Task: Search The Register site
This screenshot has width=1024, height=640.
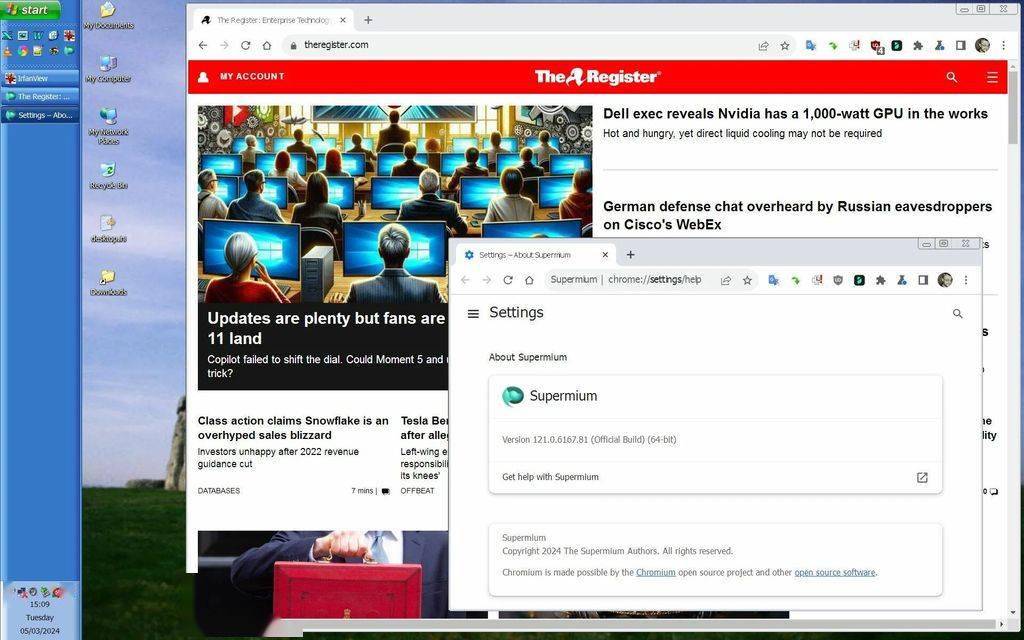Action: point(952,77)
